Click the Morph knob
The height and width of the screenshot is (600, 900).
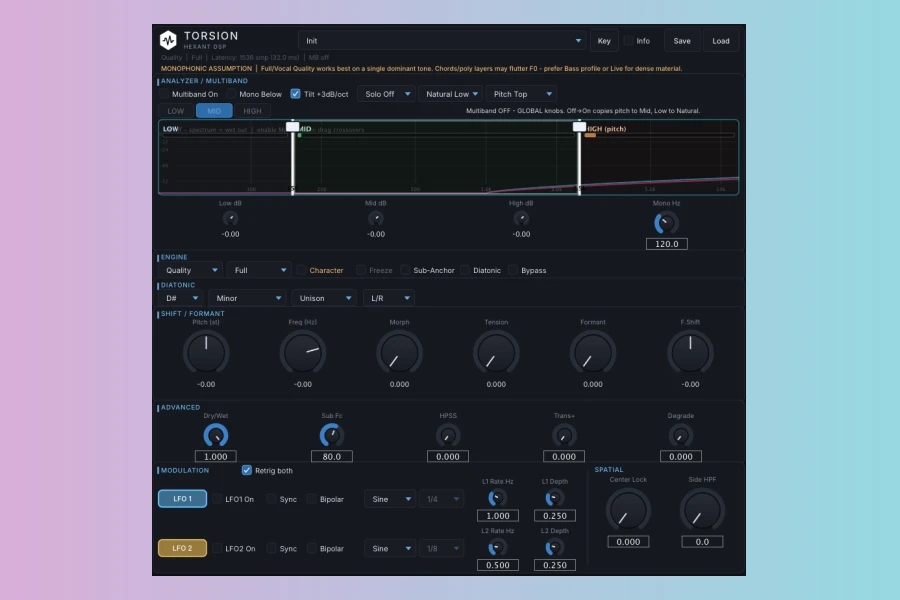coord(399,353)
